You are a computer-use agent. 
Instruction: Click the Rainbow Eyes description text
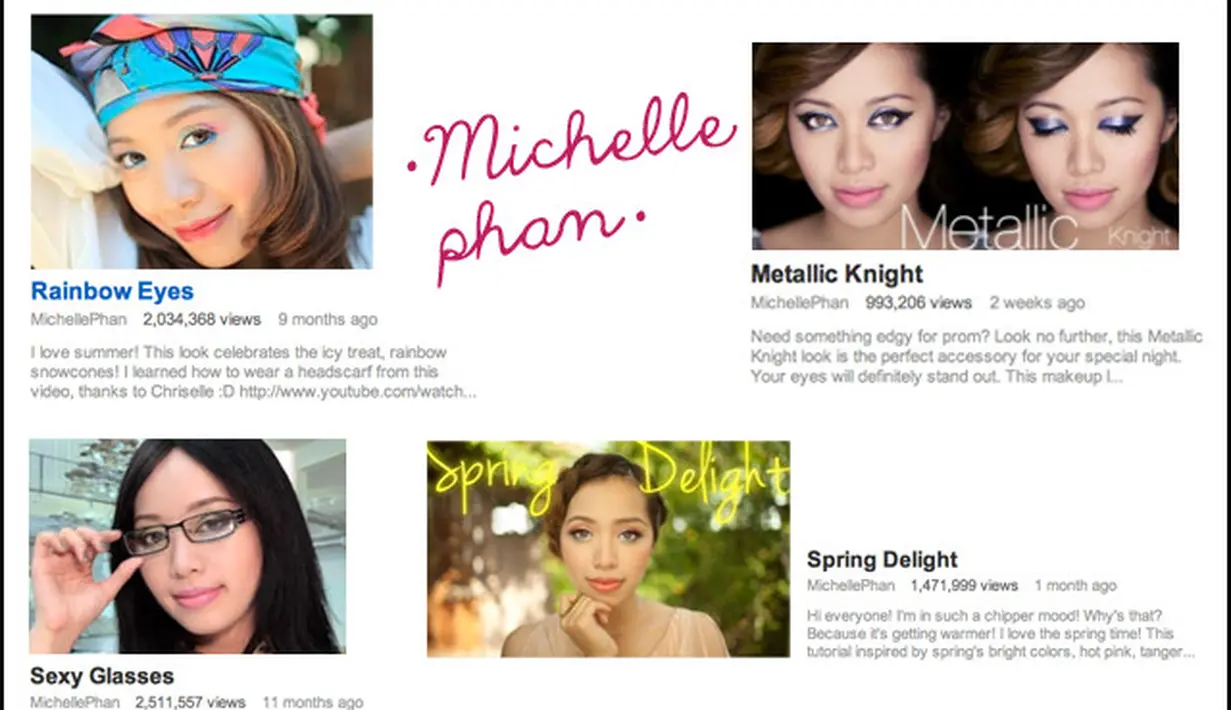pyautogui.click(x=254, y=372)
